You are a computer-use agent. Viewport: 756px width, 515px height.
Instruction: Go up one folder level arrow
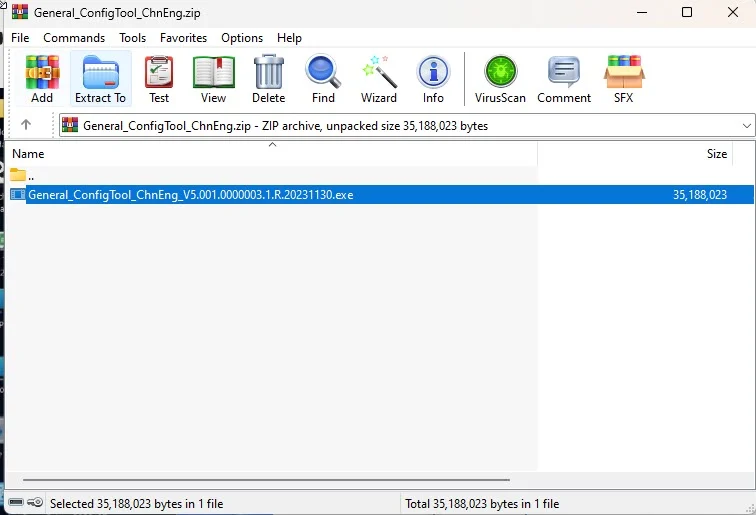[26, 125]
